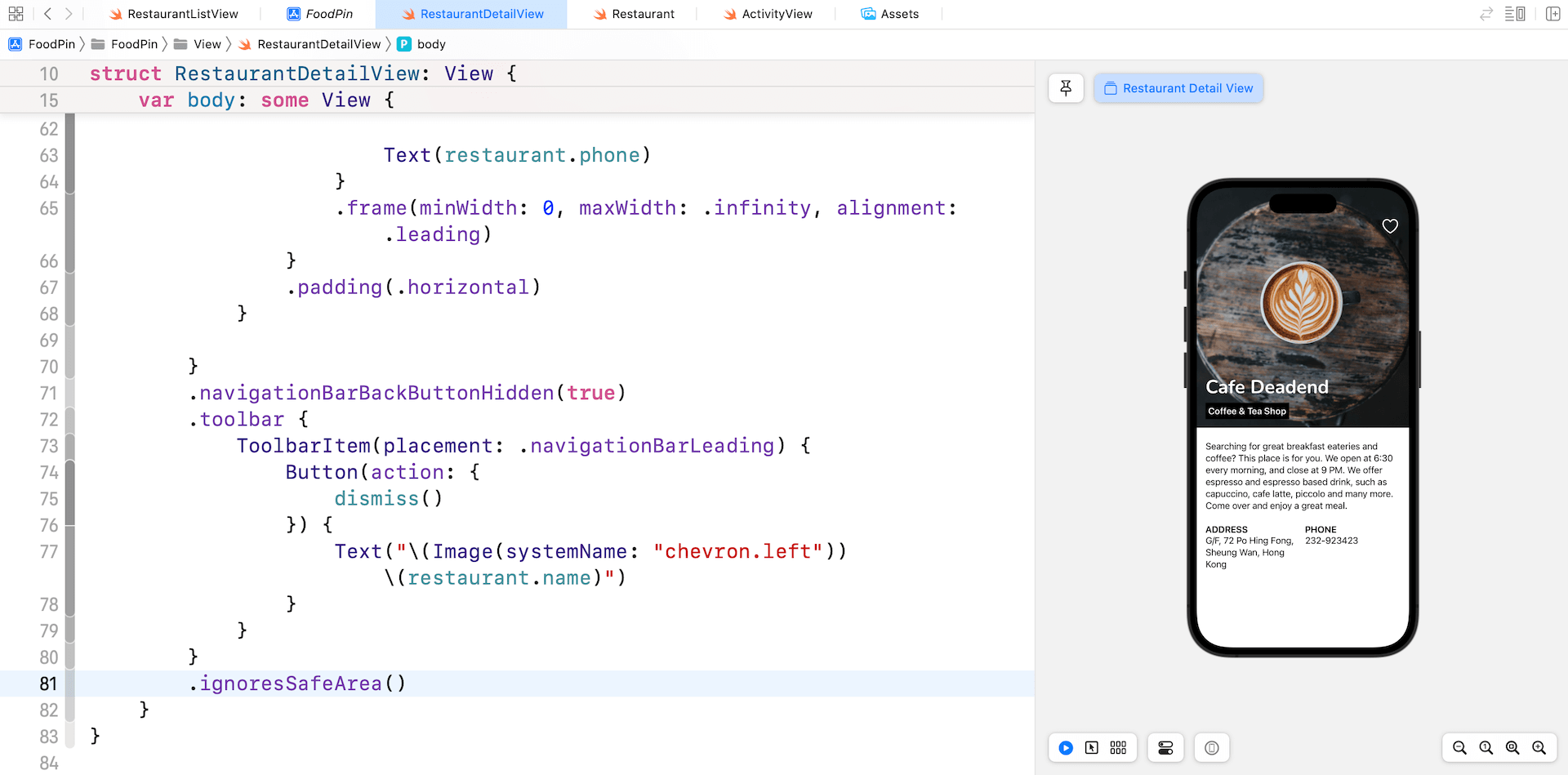1568x775 pixels.
Task: Zoom in the canvas preview
Action: point(1539,748)
